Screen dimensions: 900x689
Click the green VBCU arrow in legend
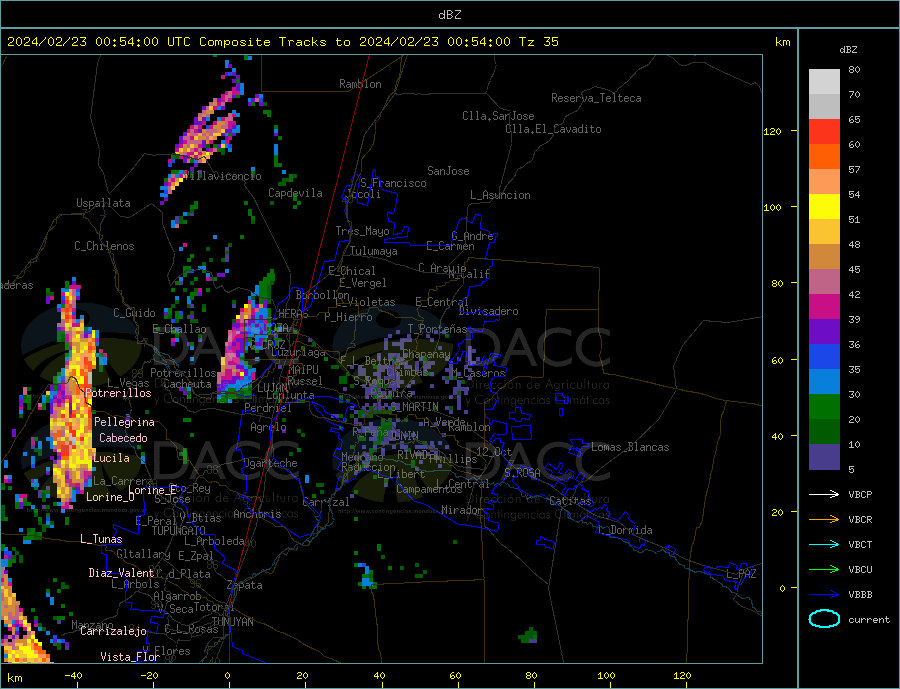[x=824, y=570]
